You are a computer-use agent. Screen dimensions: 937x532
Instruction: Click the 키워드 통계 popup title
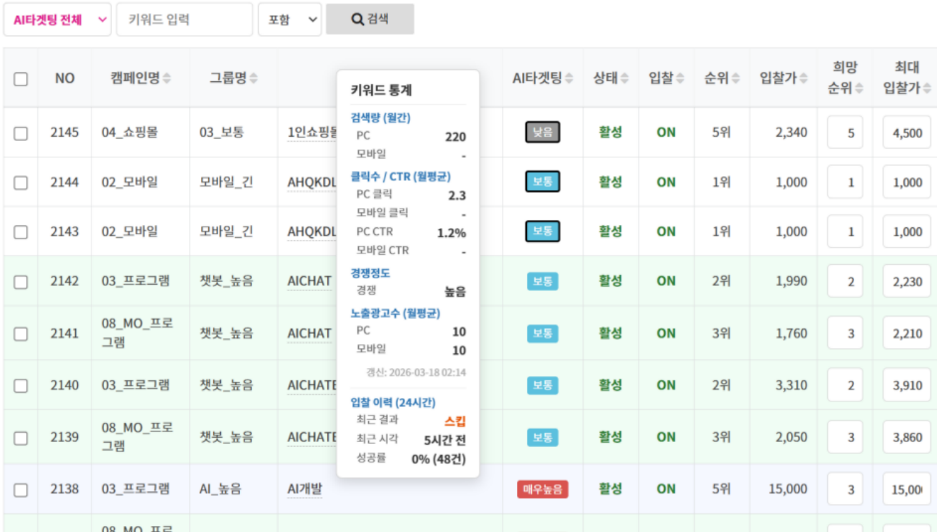pyautogui.click(x=381, y=90)
